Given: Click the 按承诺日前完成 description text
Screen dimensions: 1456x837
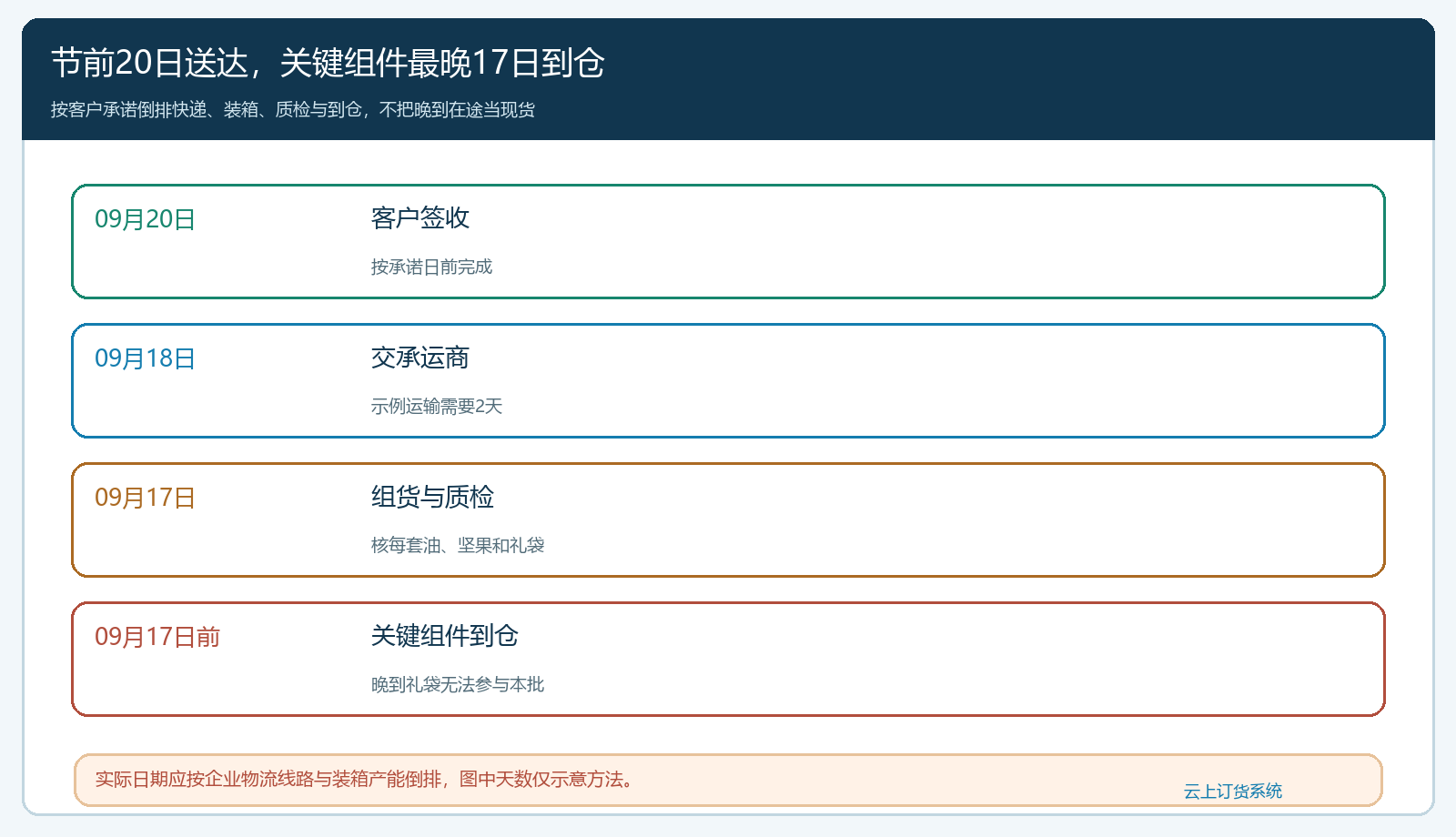Looking at the screenshot, I should [431, 267].
